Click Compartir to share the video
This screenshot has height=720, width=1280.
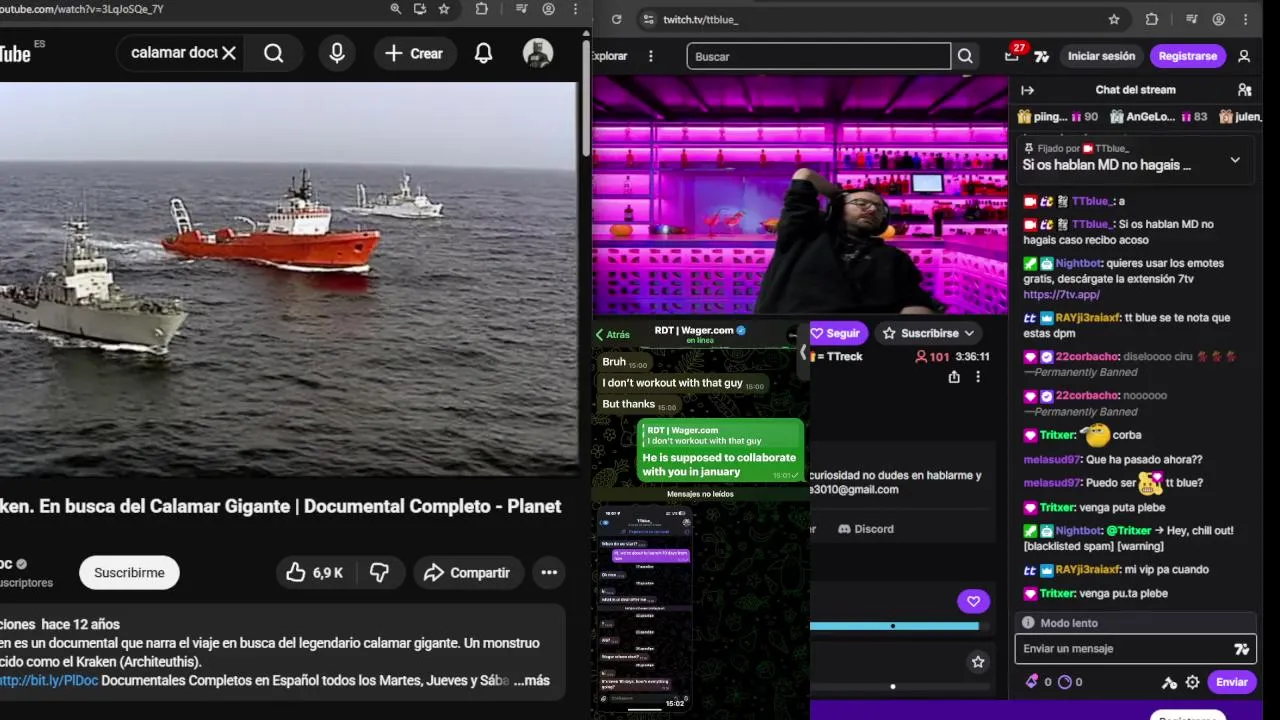(x=467, y=573)
